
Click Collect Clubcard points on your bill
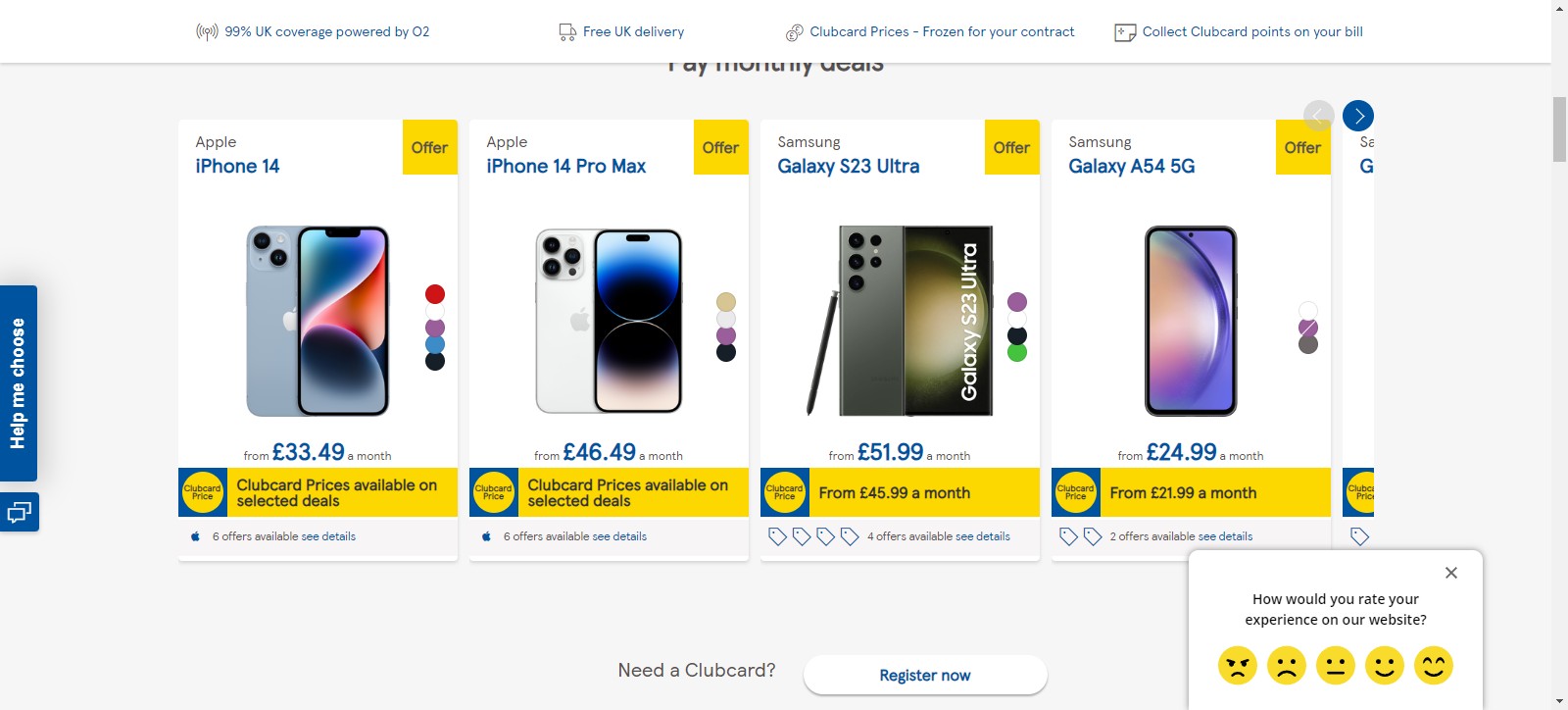1252,31
